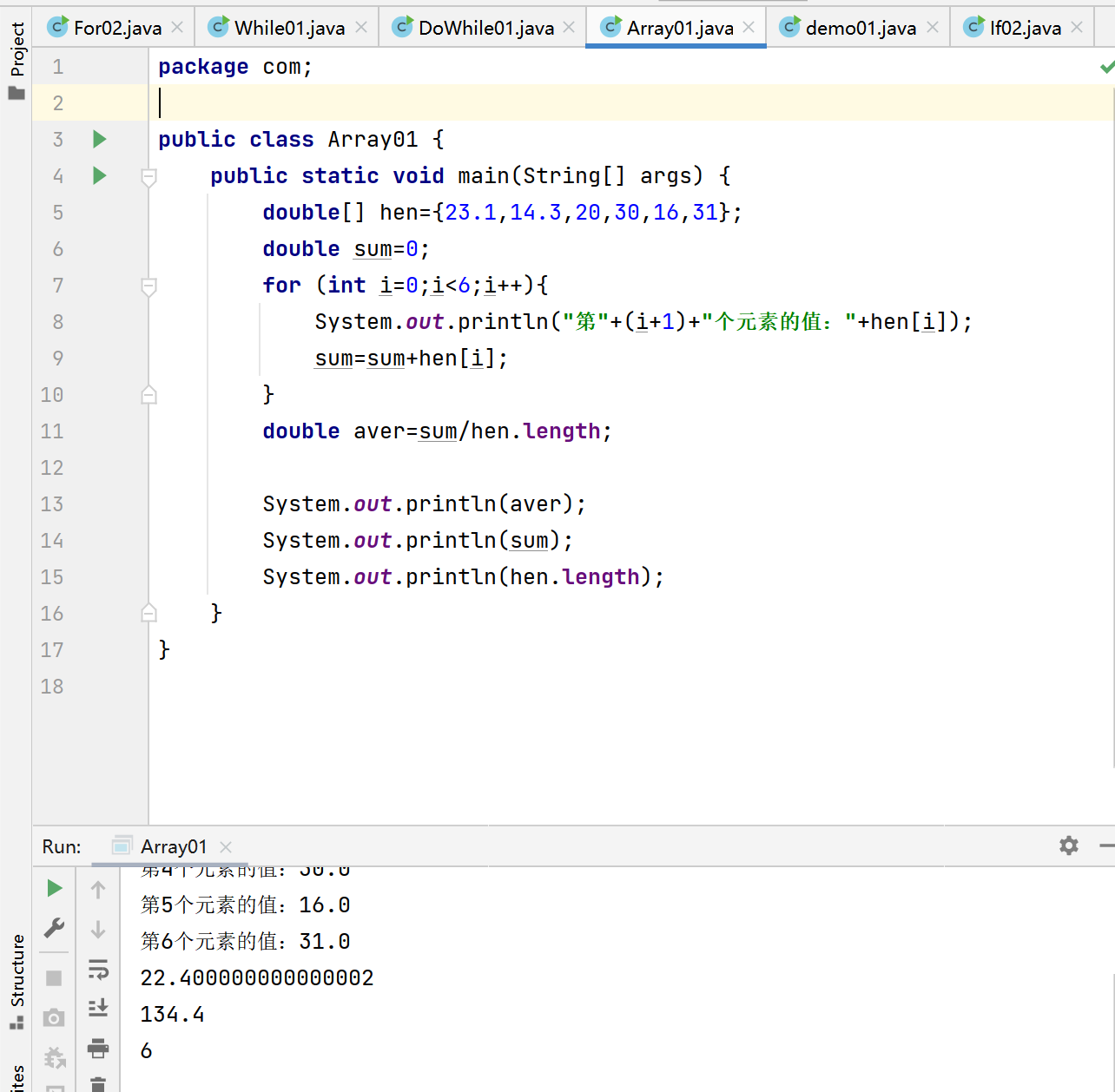Select the DoWhile01.java tab
Viewport: 1115px width, 1092px height.
point(483,28)
